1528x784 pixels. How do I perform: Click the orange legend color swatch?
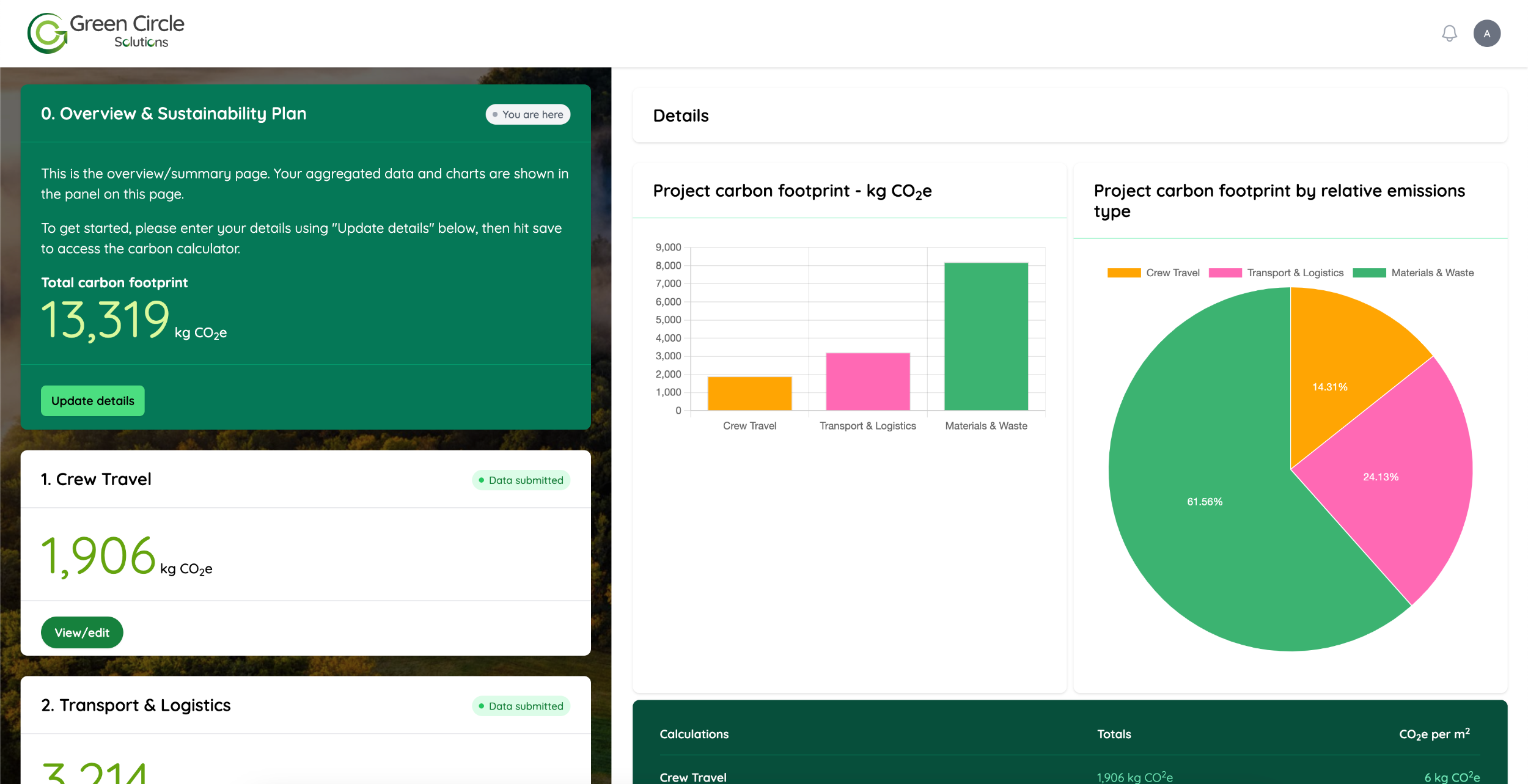(1125, 273)
